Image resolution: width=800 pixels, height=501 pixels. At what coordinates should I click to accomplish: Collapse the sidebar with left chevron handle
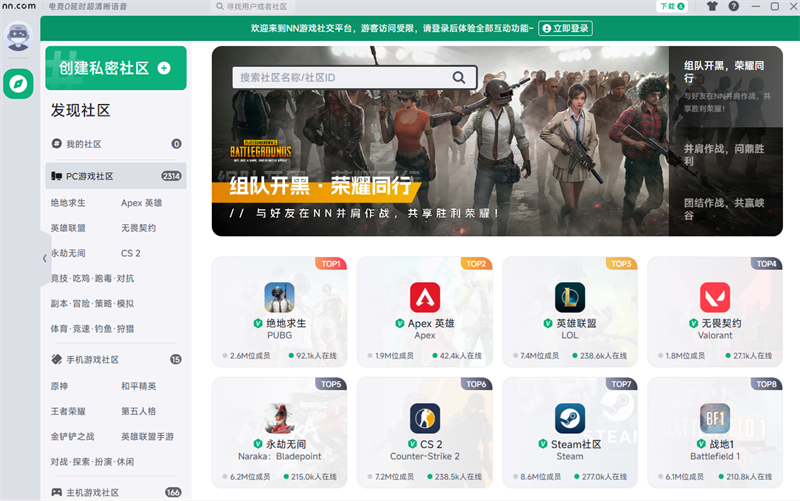pyautogui.click(x=44, y=259)
